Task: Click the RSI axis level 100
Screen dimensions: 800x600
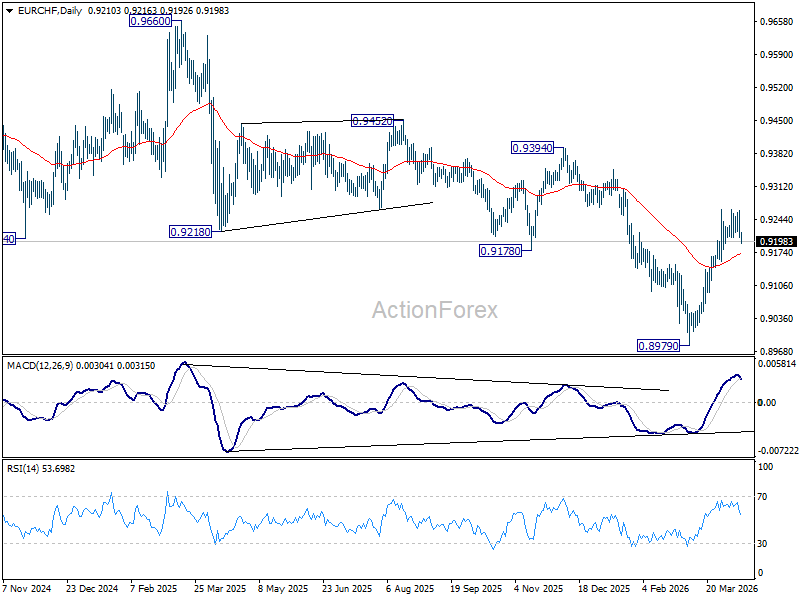Action: [765, 467]
